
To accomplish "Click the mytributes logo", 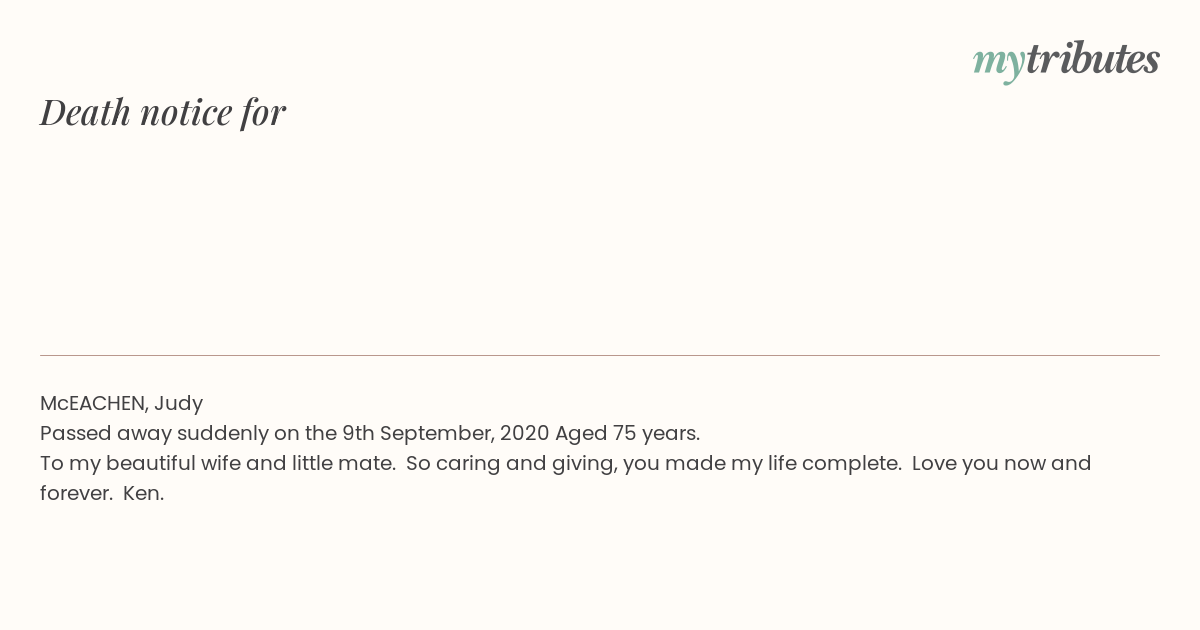I will (x=1066, y=60).
